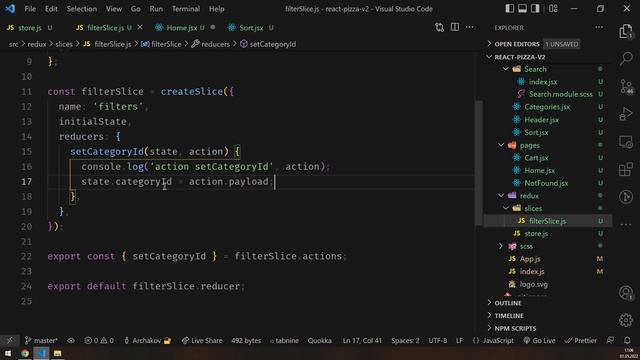The height and width of the screenshot is (360, 640).
Task: Change indentation via Spaces: 2
Action: coord(405,340)
